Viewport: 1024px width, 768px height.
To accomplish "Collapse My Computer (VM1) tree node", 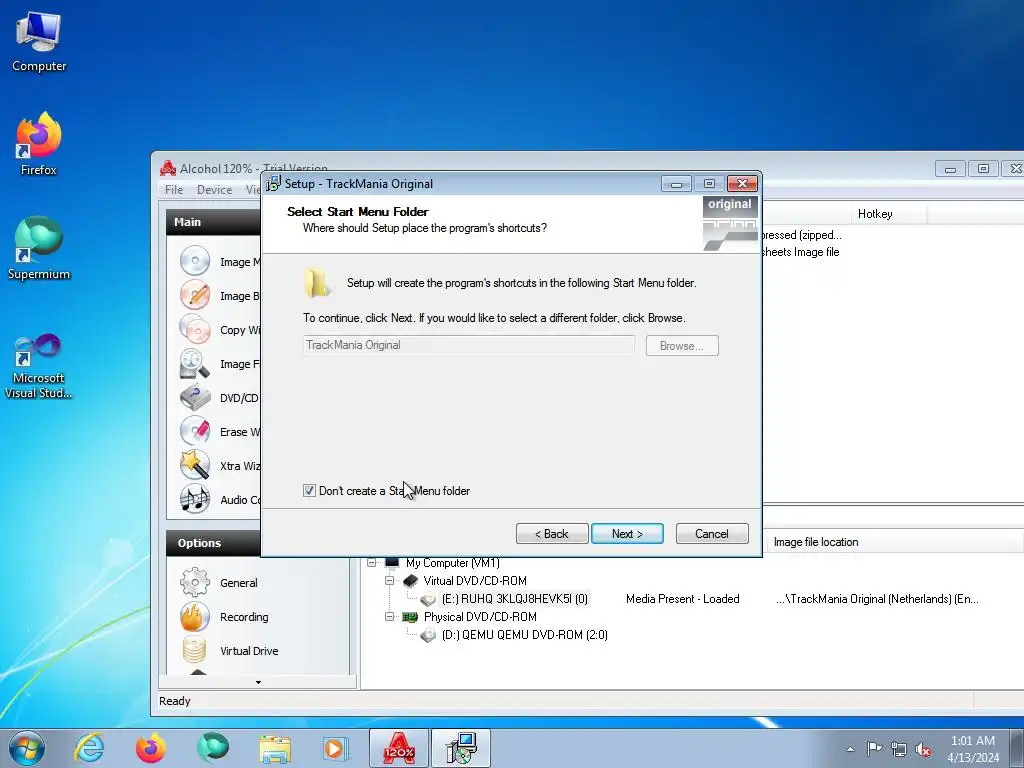I will click(x=372, y=562).
